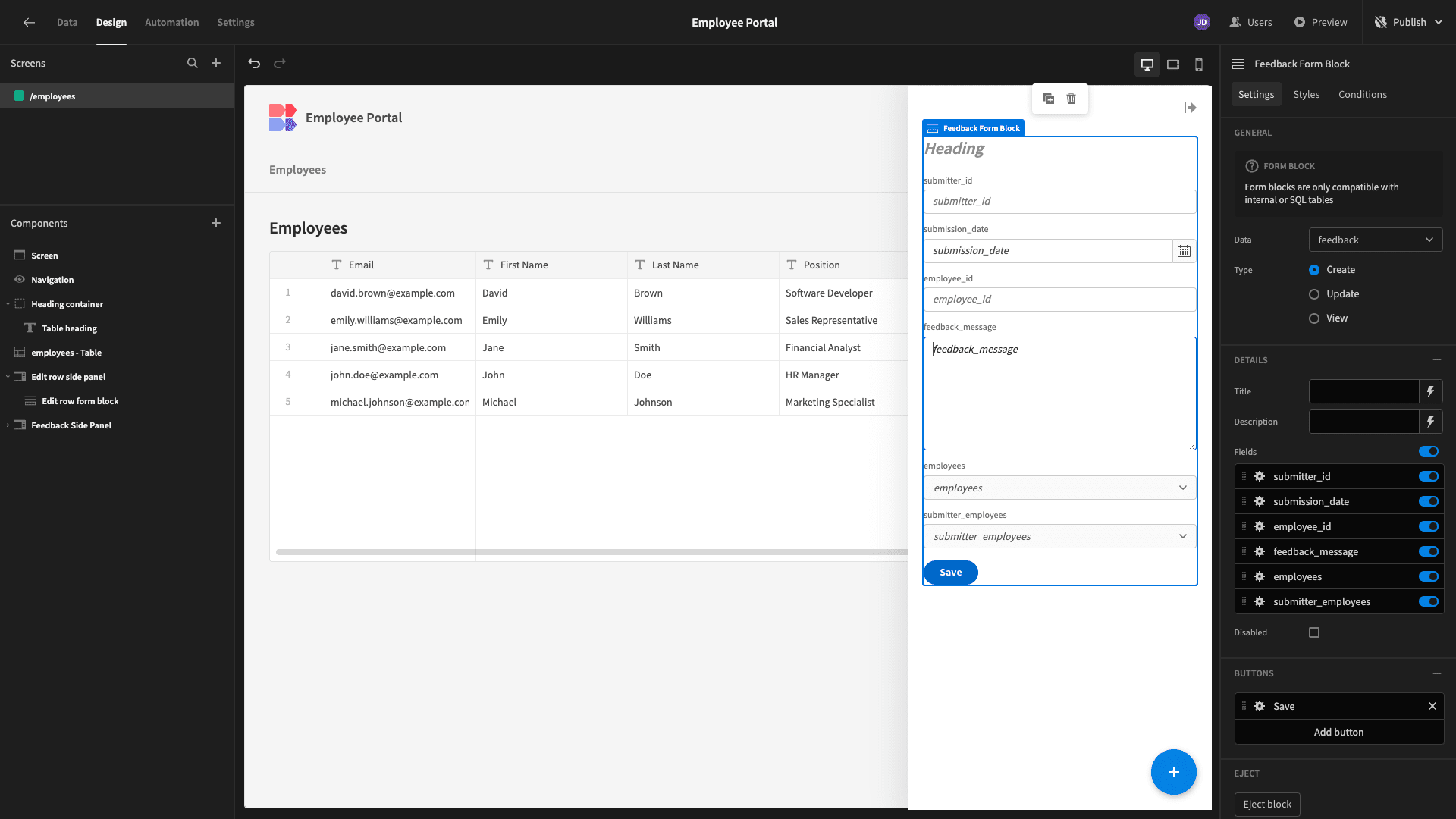Open the employees dropdown in form
The height and width of the screenshot is (819, 1456).
[1059, 488]
